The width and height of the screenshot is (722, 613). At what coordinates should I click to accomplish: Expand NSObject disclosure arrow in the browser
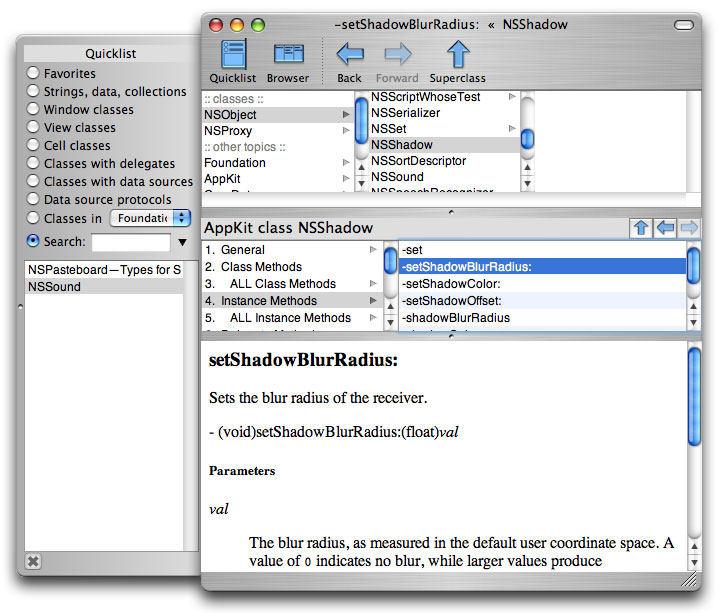(346, 114)
